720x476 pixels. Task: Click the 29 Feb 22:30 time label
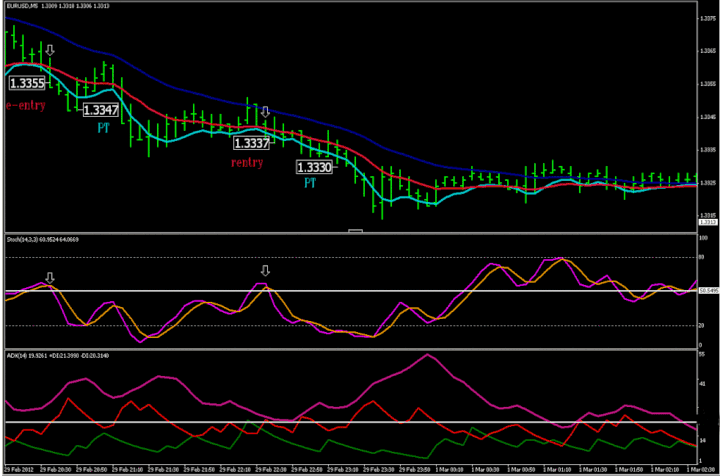pos(270,470)
